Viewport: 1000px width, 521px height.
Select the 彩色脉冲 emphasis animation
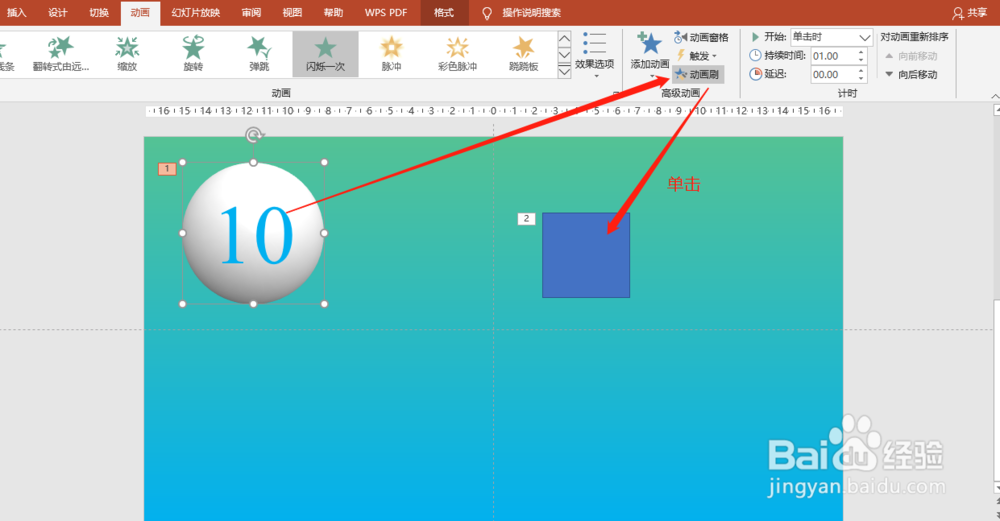pyautogui.click(x=457, y=54)
